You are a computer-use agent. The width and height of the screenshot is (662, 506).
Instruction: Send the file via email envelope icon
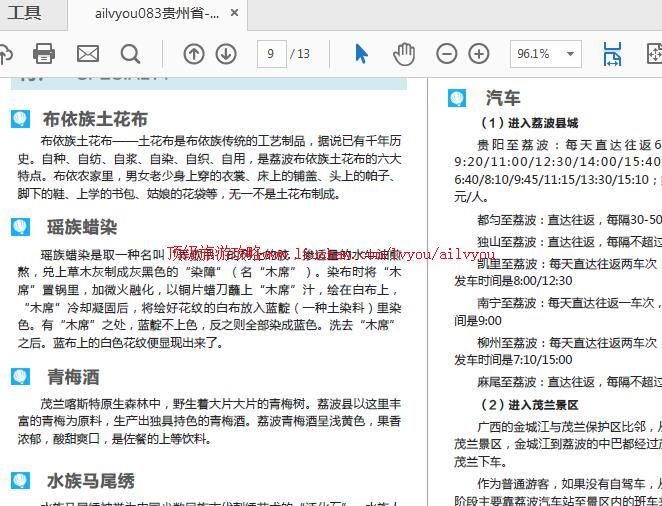click(88, 54)
